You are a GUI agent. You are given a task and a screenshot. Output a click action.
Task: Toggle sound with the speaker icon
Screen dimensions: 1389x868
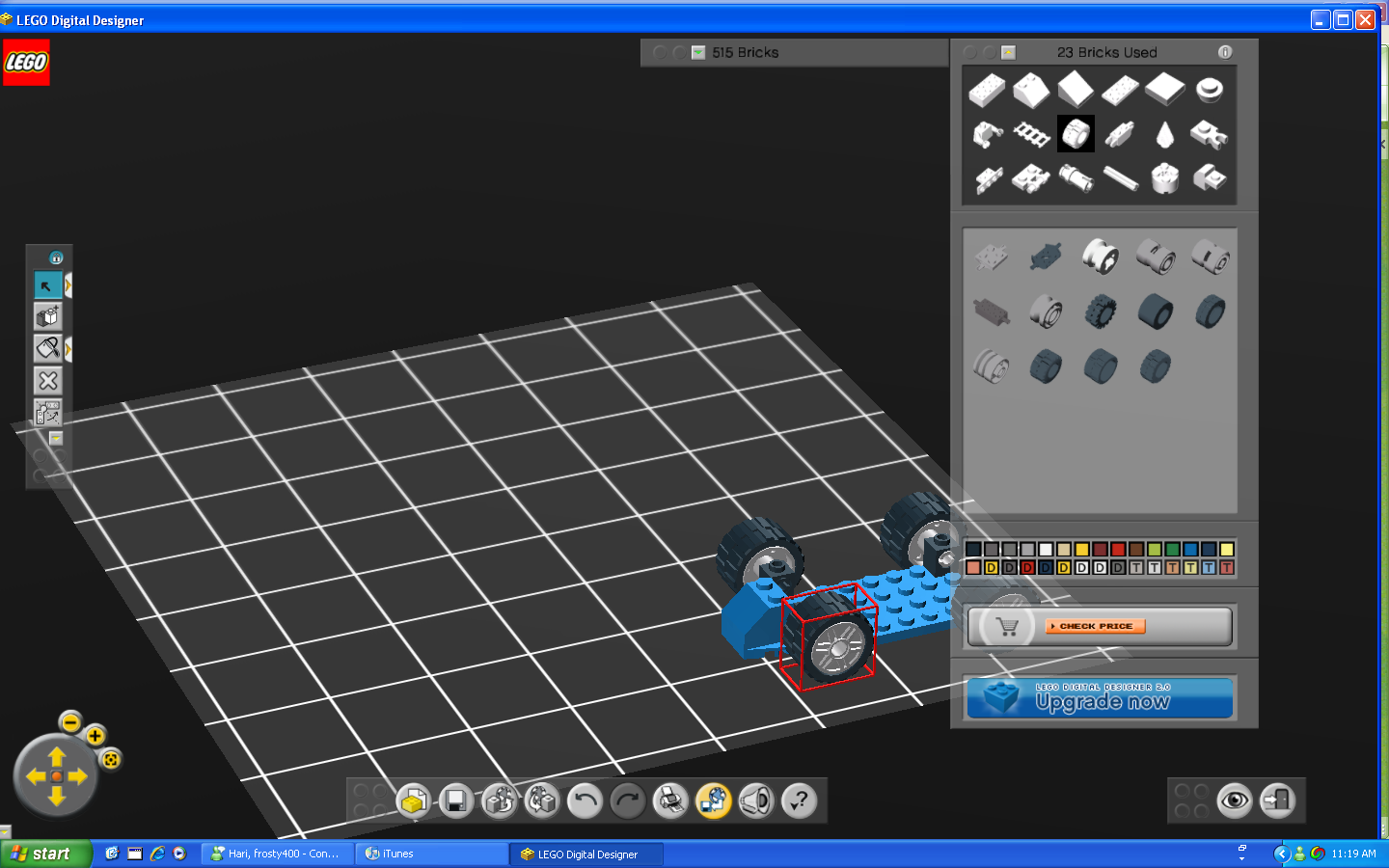click(756, 800)
